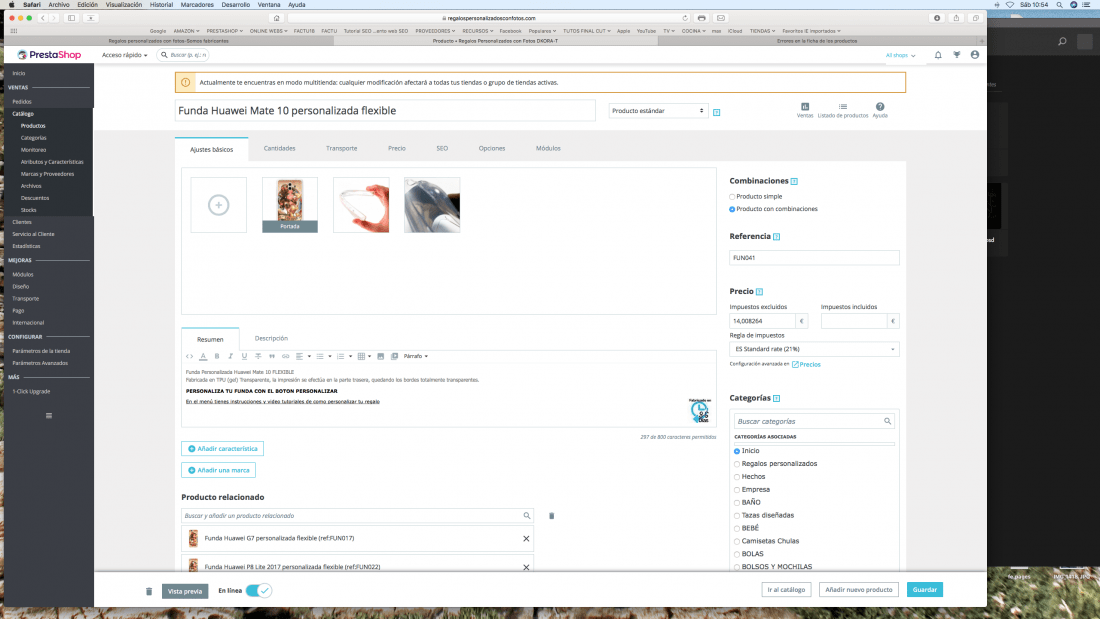Click Safari reload page icon
This screenshot has width=1100, height=619.
click(x=685, y=18)
